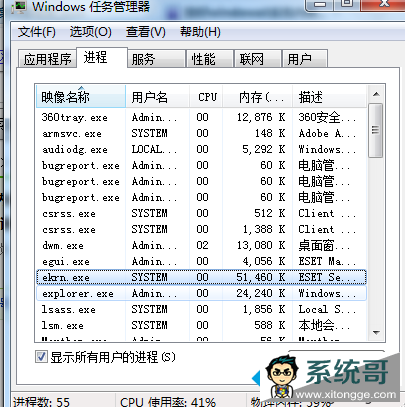The width and height of the screenshot is (405, 407).
Task: Click the Task Manager title bar icon
Action: (20, 7)
